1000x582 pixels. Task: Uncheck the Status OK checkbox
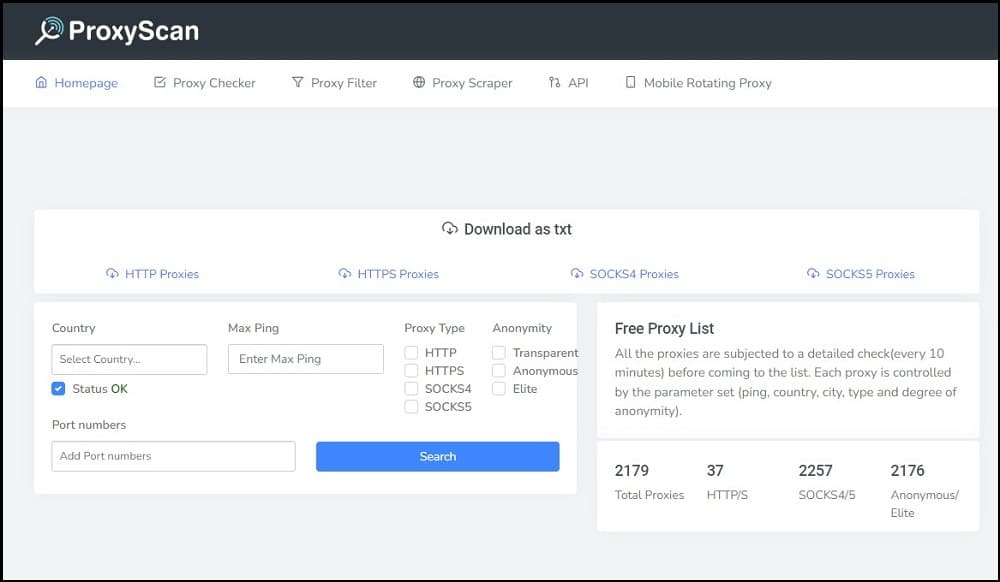click(58, 388)
